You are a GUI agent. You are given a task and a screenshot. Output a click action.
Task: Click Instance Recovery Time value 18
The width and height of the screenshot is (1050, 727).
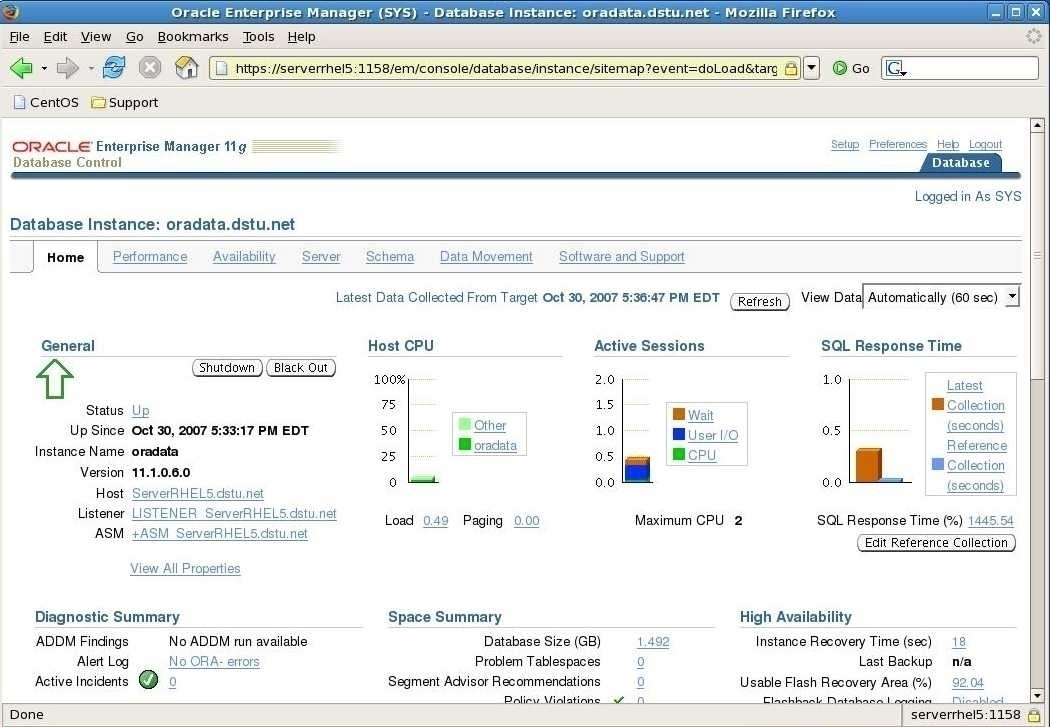tap(959, 641)
